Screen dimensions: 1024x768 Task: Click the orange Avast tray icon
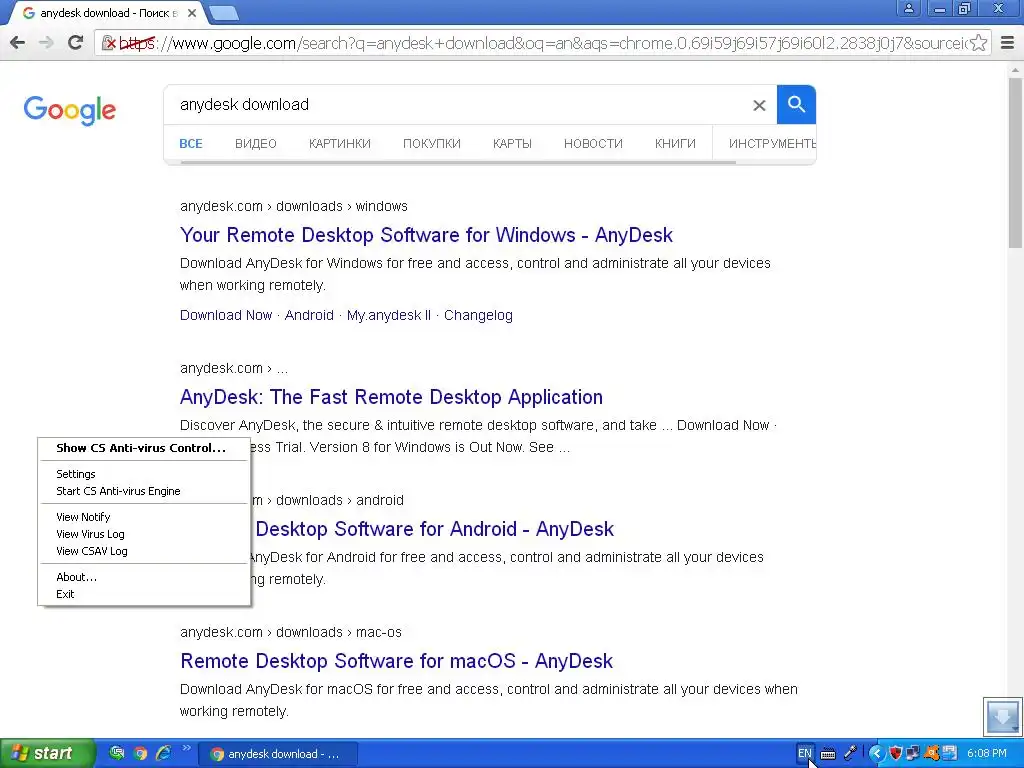click(931, 754)
